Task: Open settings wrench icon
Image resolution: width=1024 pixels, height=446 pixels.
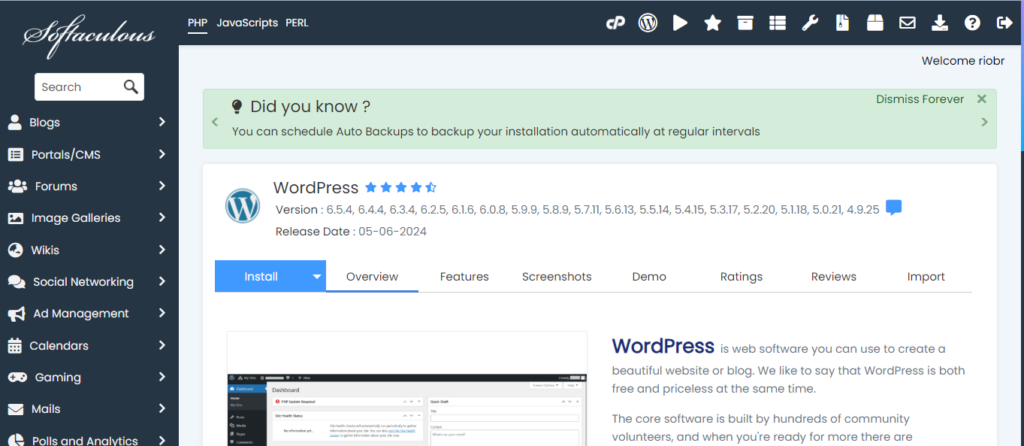Action: tap(810, 23)
